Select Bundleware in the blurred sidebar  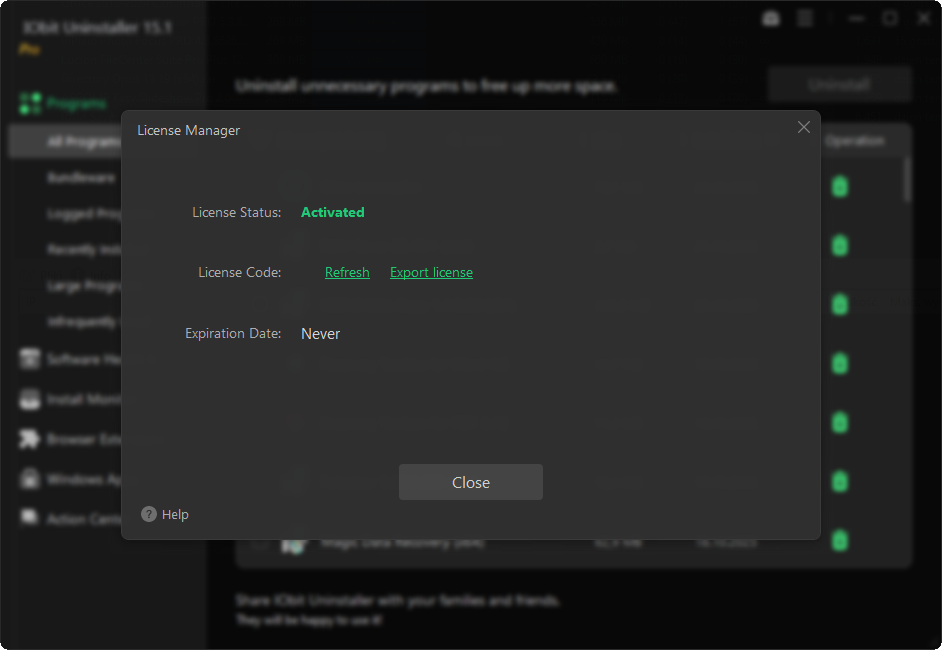click(81, 177)
